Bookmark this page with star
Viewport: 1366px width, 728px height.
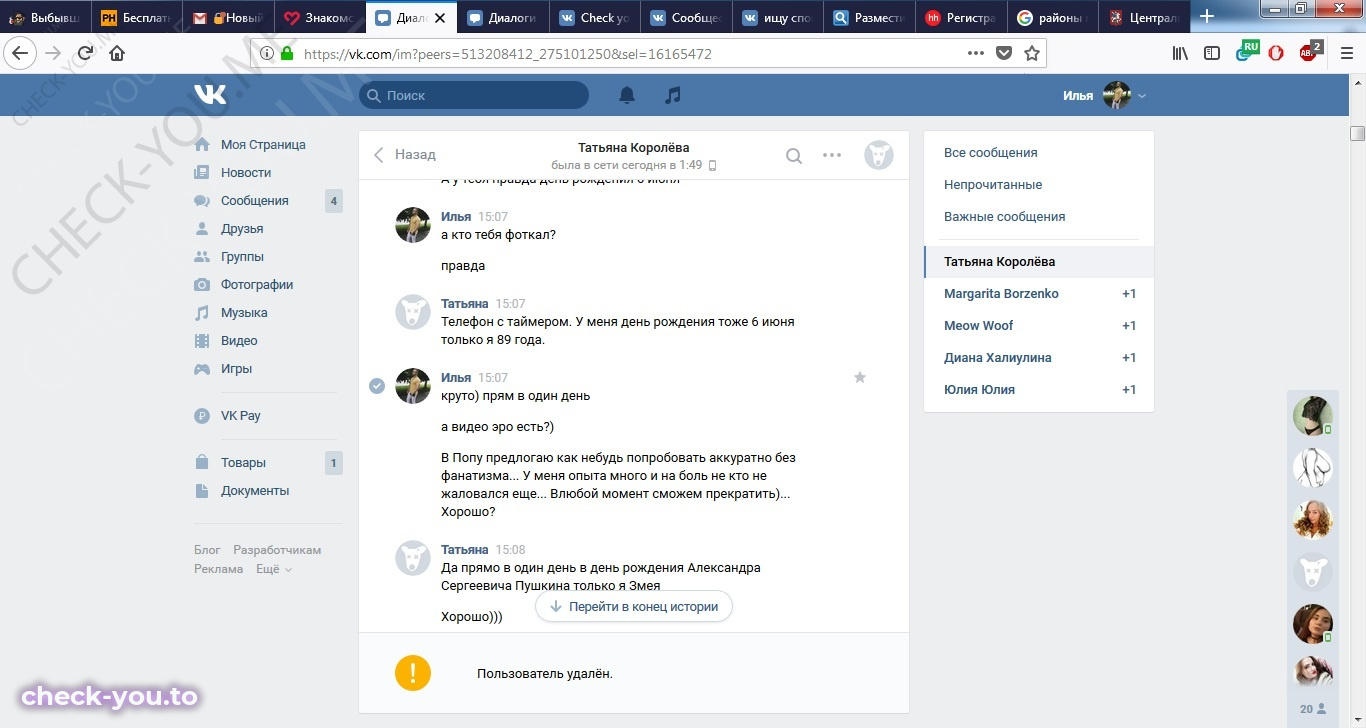(1032, 53)
